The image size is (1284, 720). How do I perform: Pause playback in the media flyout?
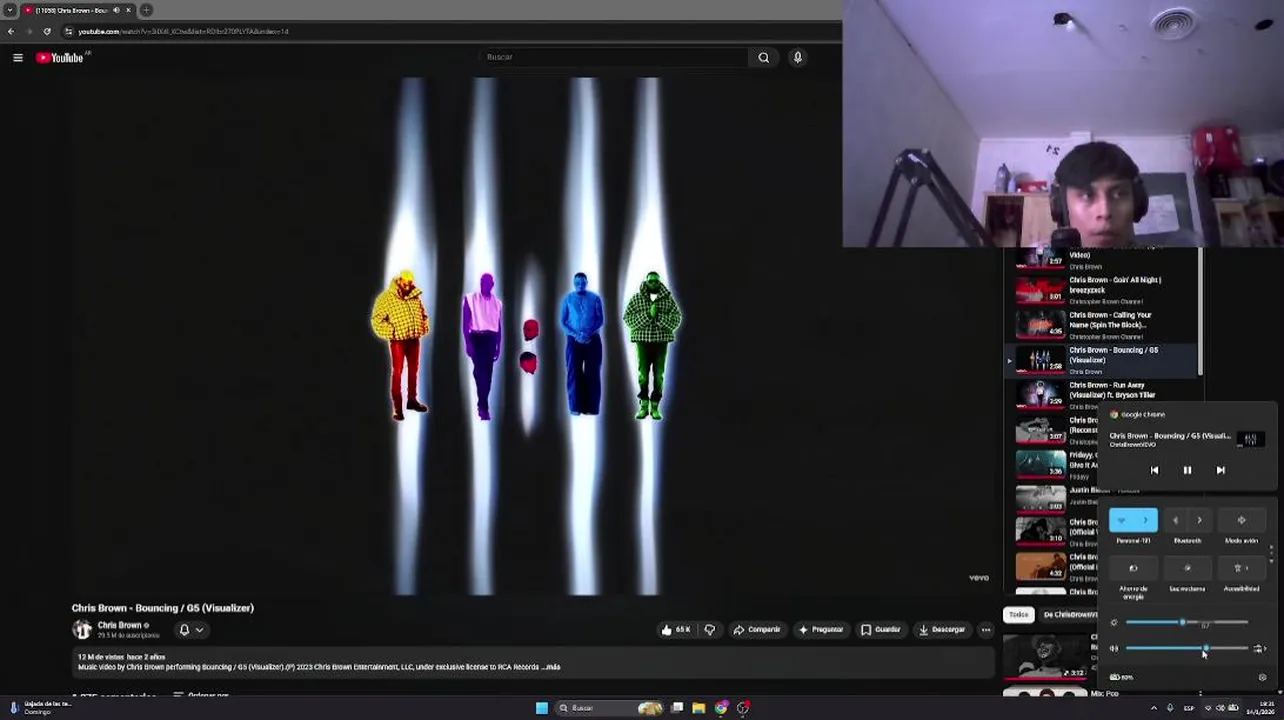(1187, 470)
